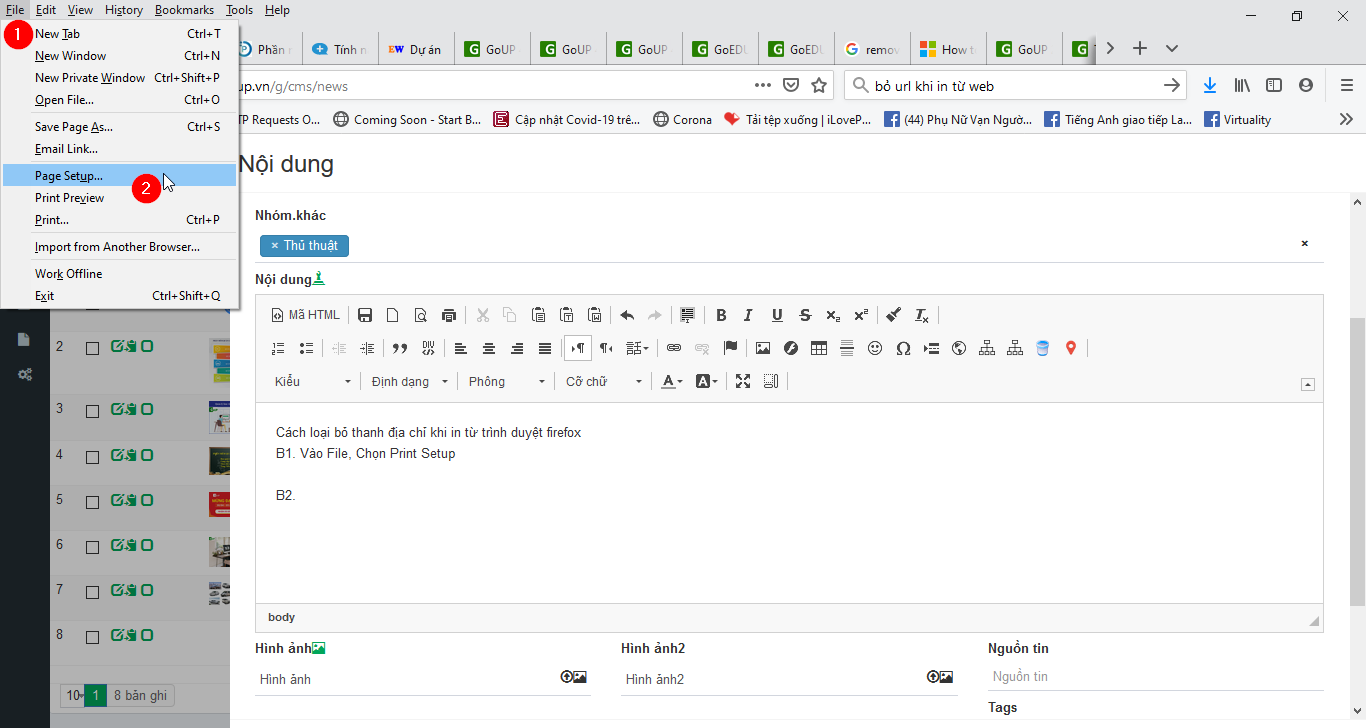Image resolution: width=1366 pixels, height=728 pixels.
Task: Click the undo arrow in editor
Action: [x=627, y=315]
